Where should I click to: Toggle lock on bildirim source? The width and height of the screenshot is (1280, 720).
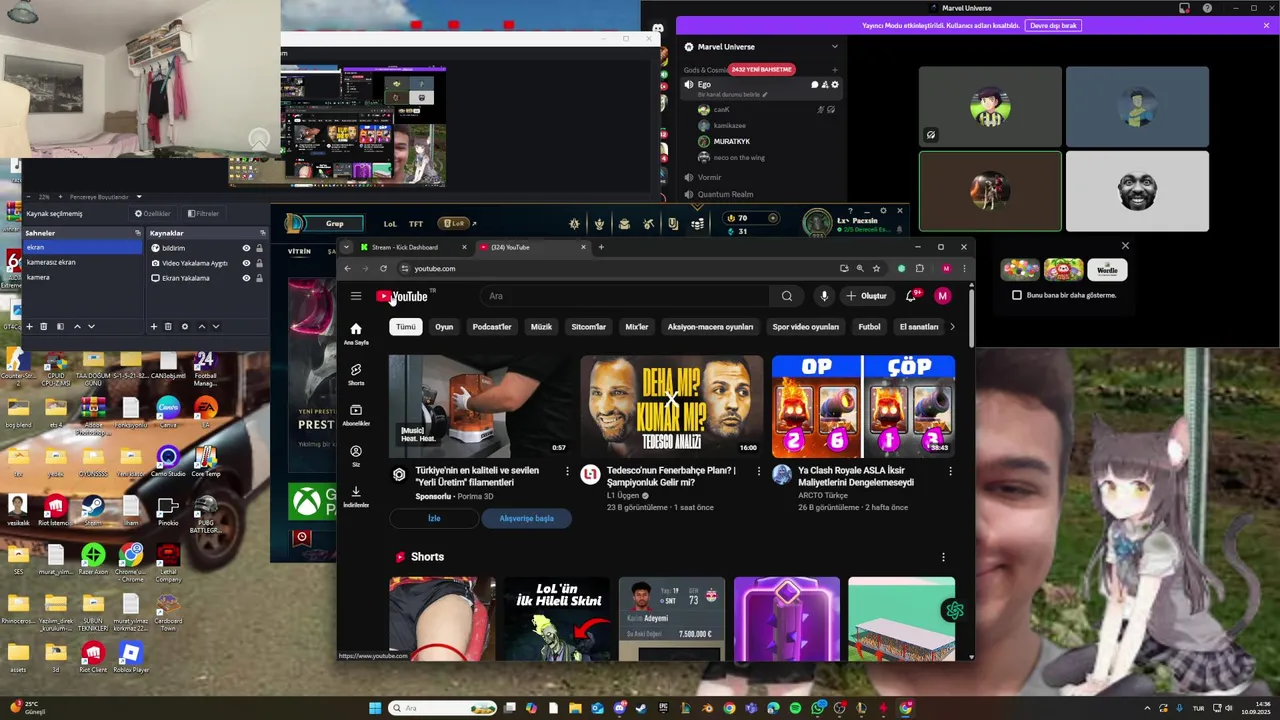point(259,248)
